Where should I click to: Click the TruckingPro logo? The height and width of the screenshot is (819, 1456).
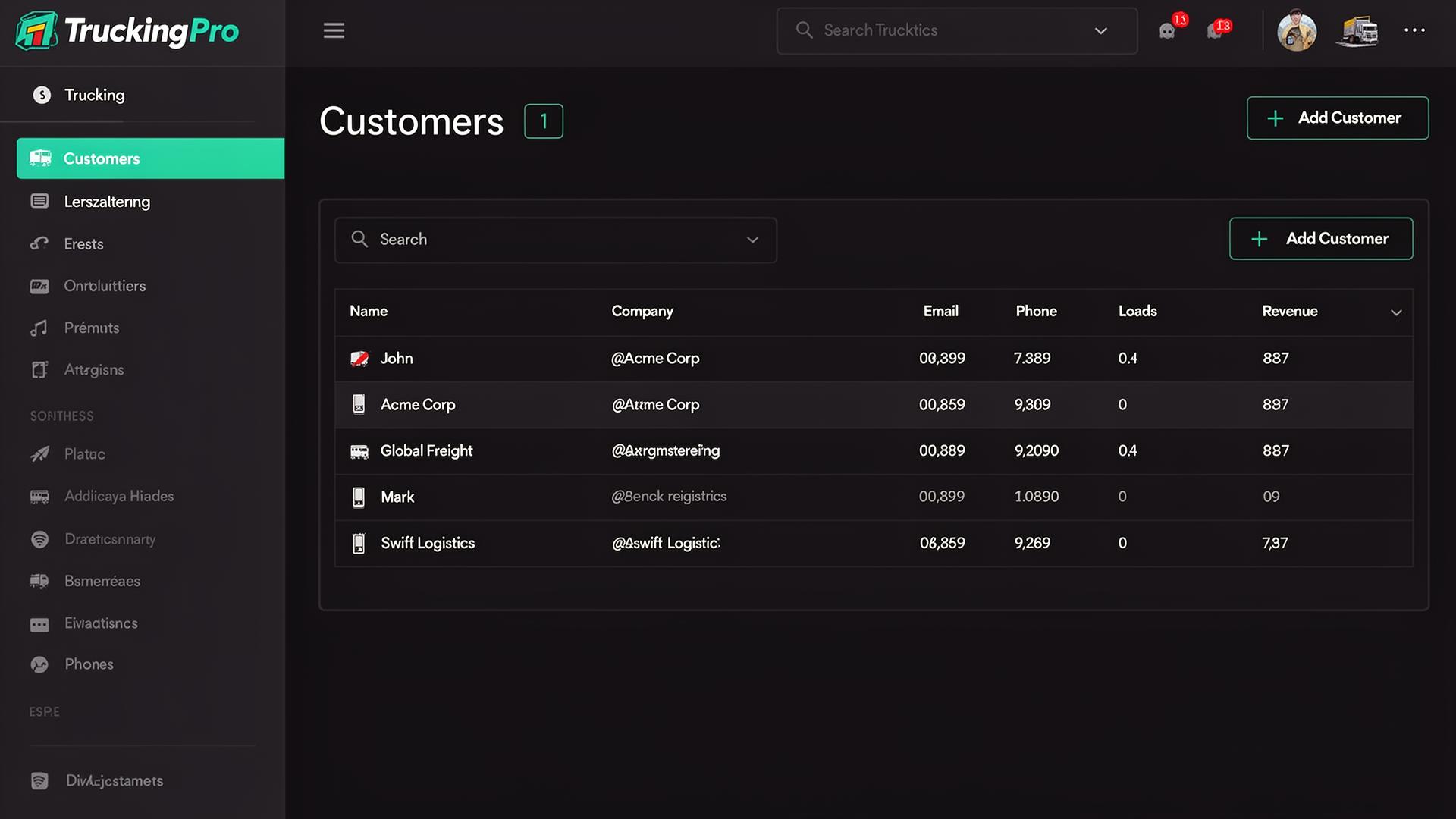tap(127, 31)
